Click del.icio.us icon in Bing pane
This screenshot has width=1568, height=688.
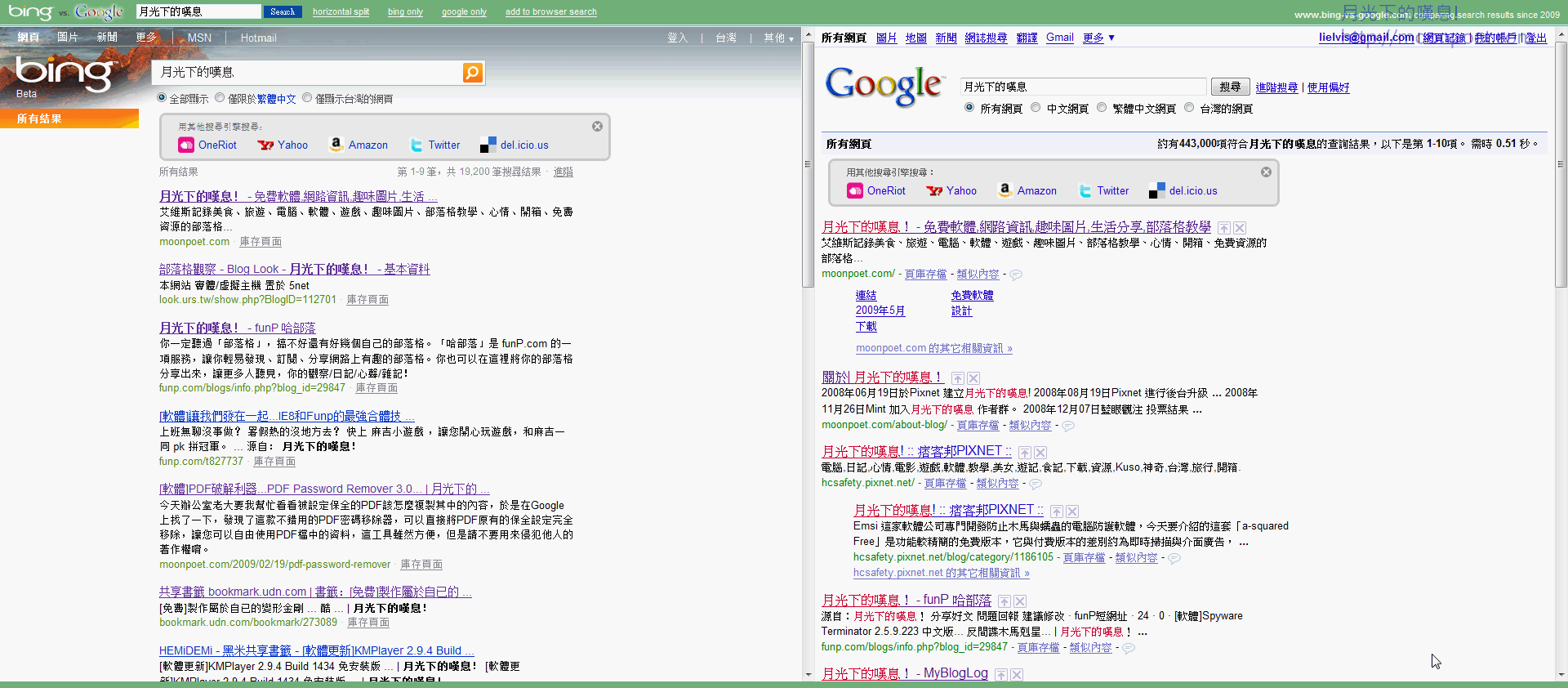pos(488,145)
